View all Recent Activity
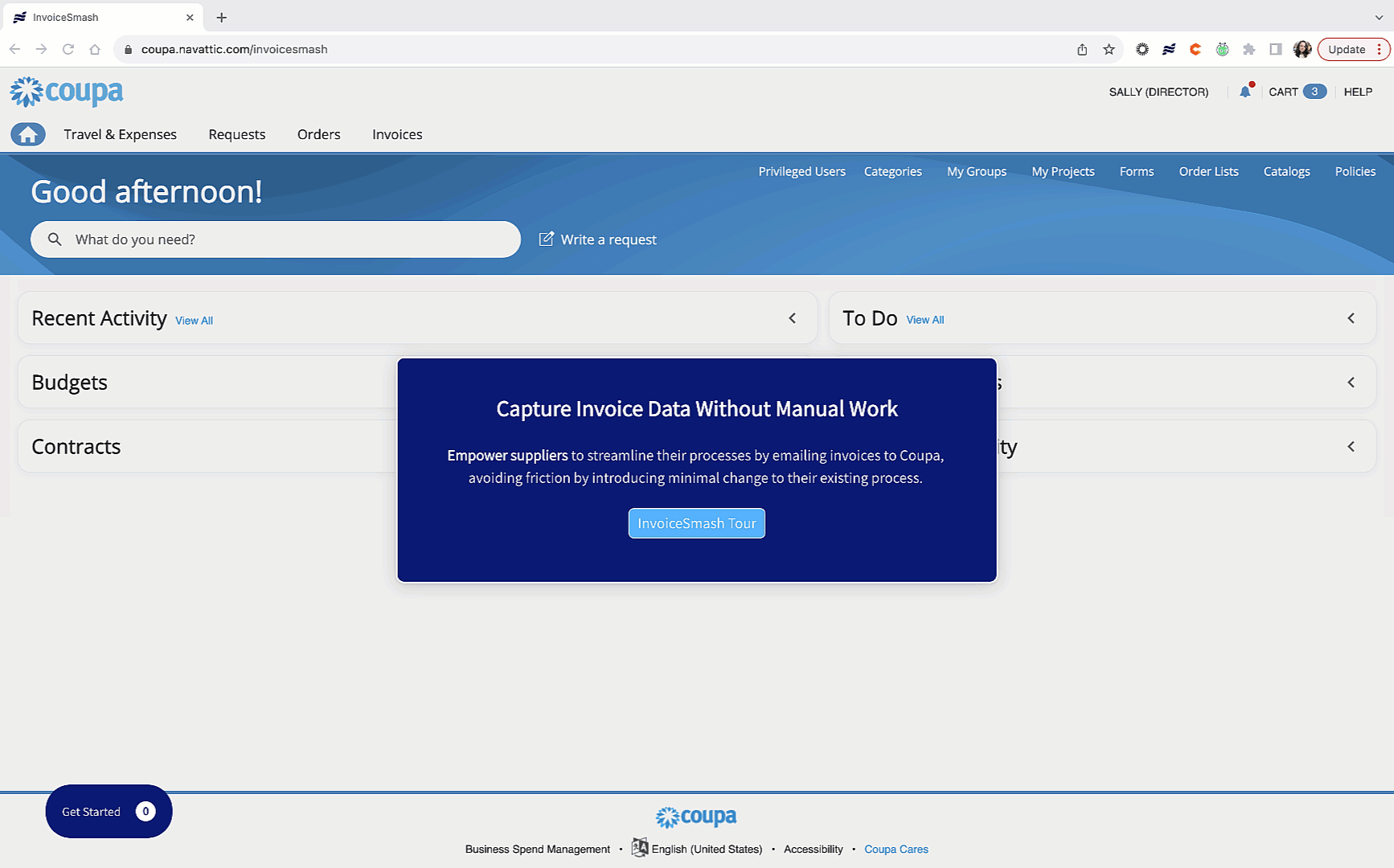The width and height of the screenshot is (1394, 868). click(x=195, y=321)
